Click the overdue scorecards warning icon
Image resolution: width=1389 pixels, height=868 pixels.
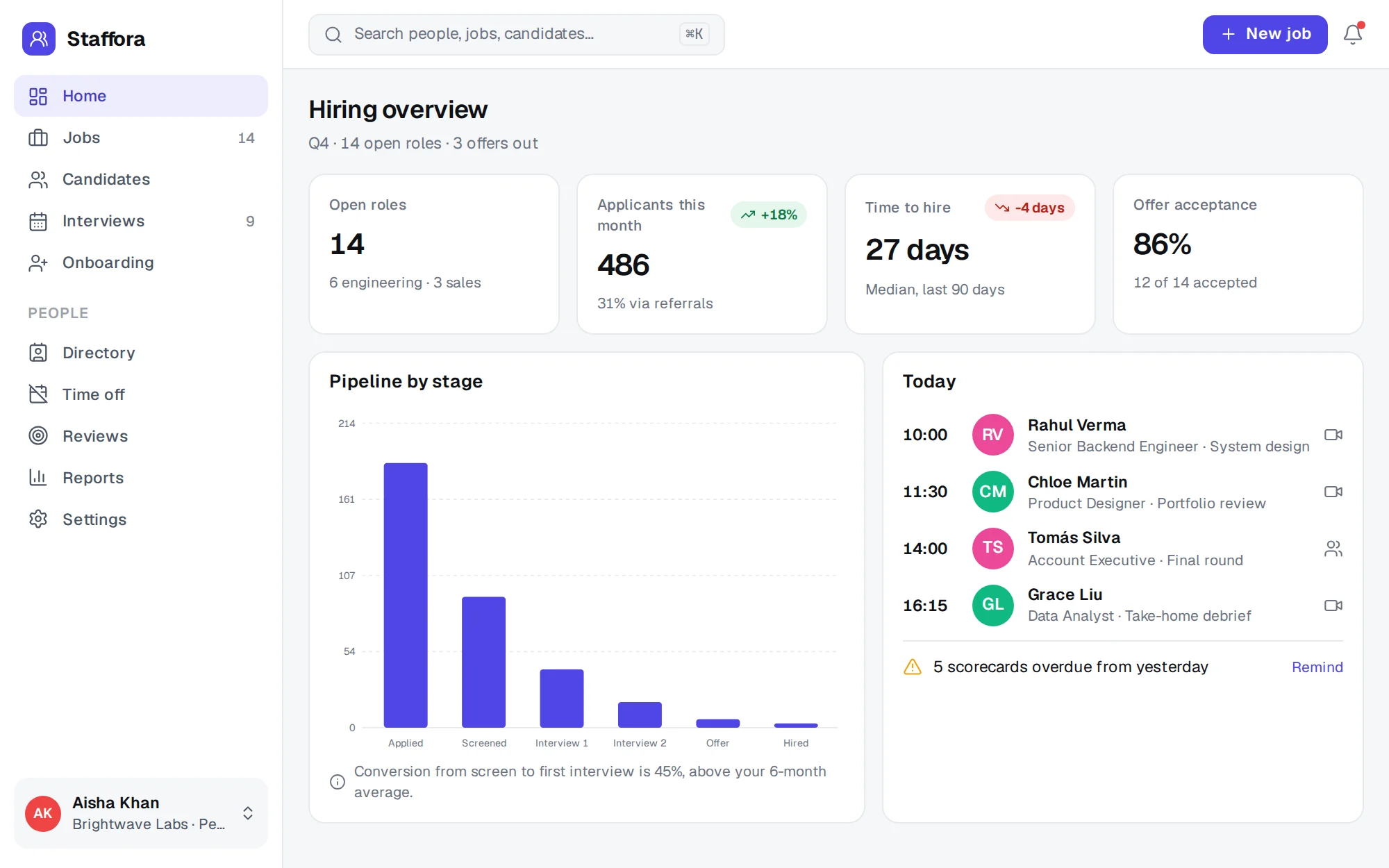pos(913,667)
